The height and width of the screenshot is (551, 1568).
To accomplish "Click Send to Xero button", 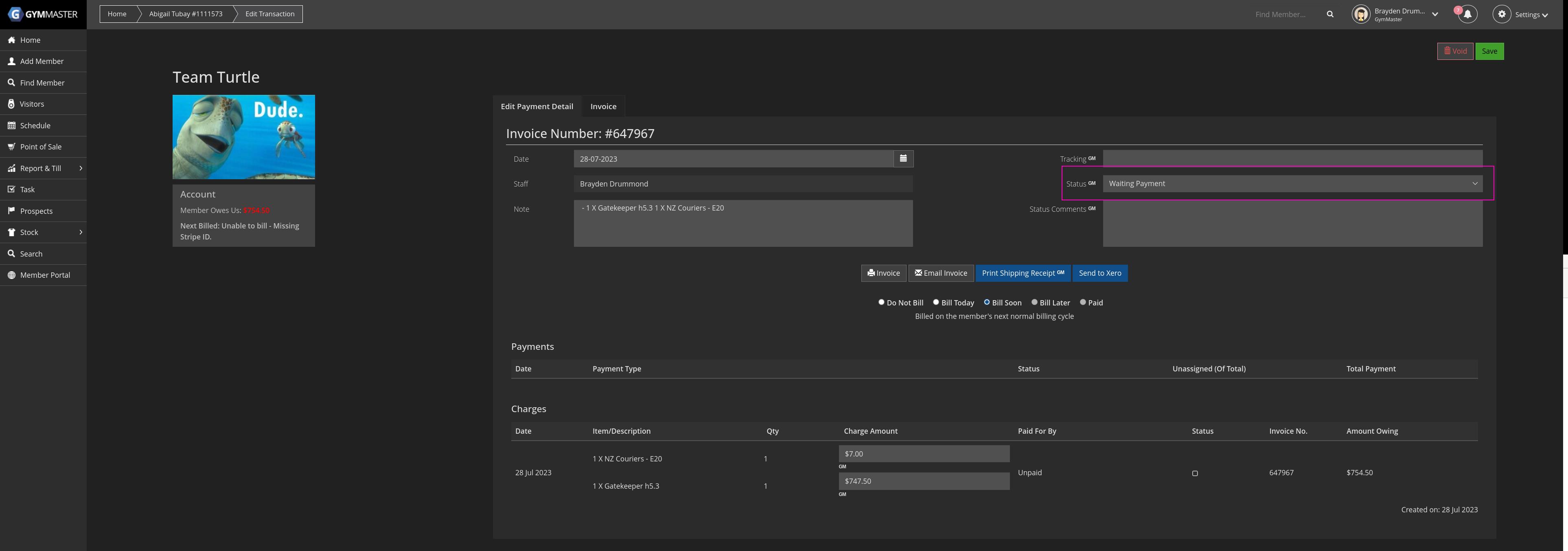I will click(x=1100, y=273).
